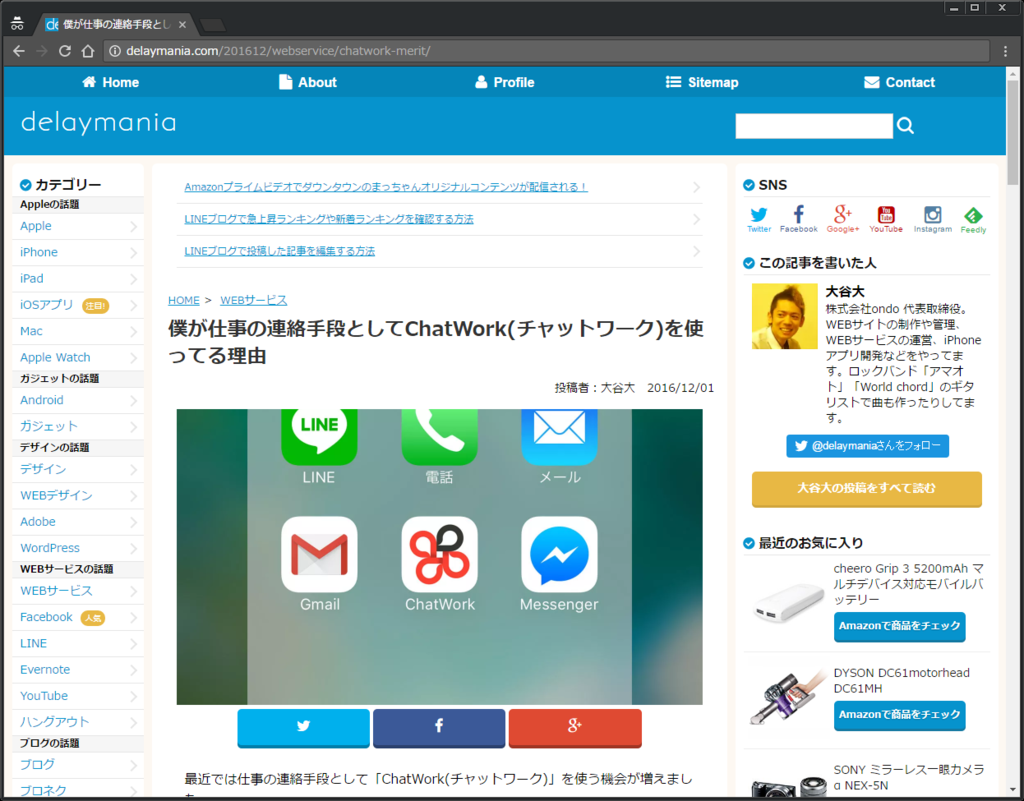Open the ブログ category
Image resolution: width=1024 pixels, height=801 pixels.
[78, 764]
